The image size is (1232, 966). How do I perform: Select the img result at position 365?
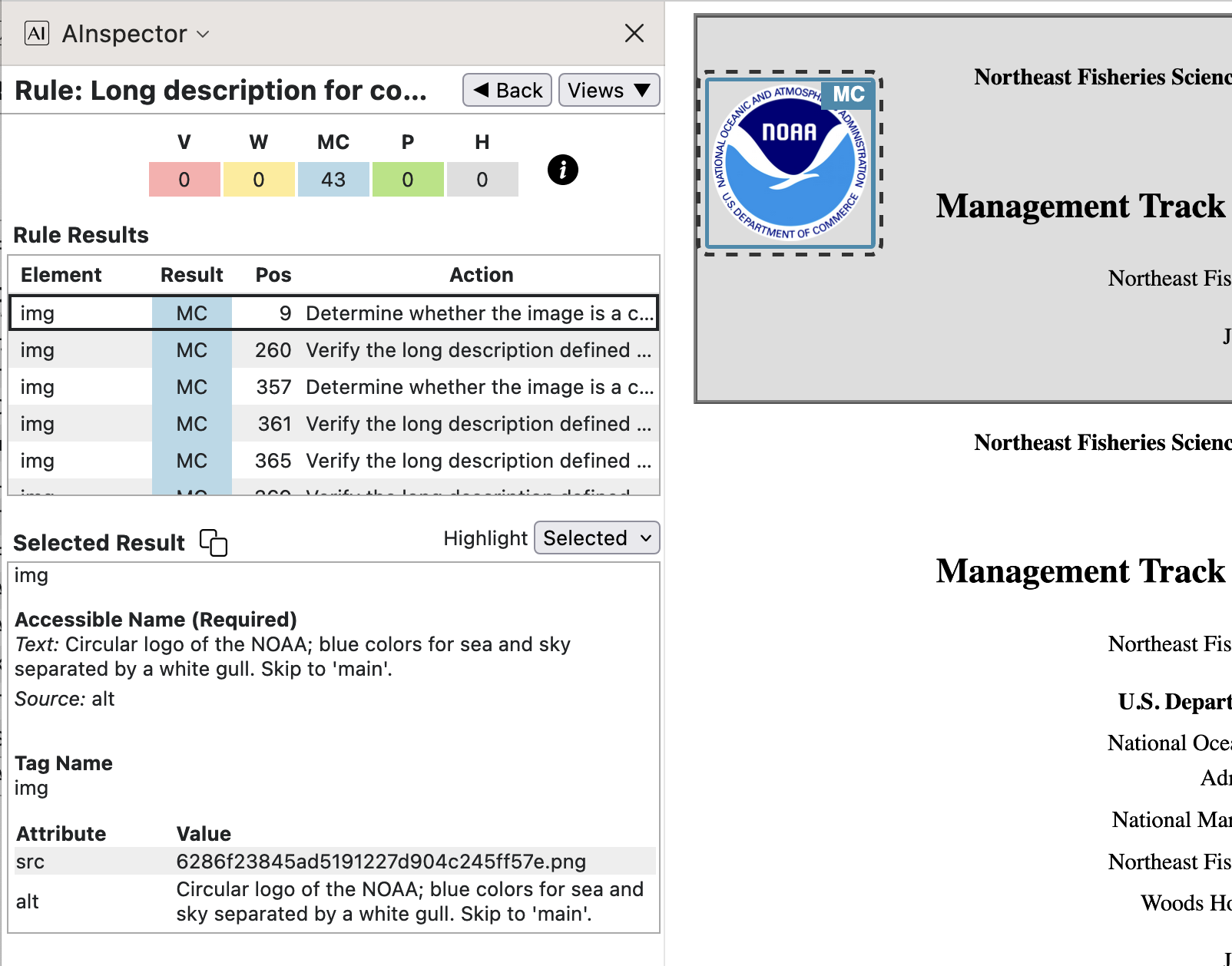coord(333,461)
